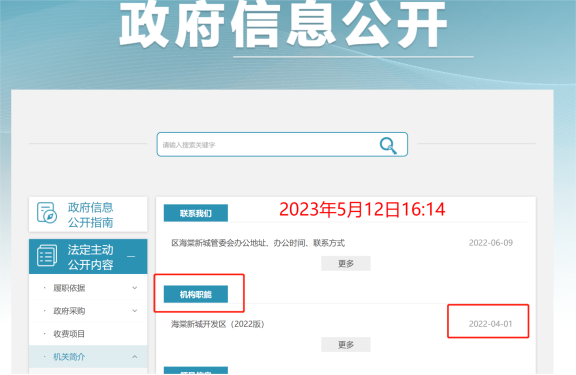Expand the 履职依据 chevron
Image resolution: width=576 pixels, height=375 pixels.
pyautogui.click(x=135, y=288)
